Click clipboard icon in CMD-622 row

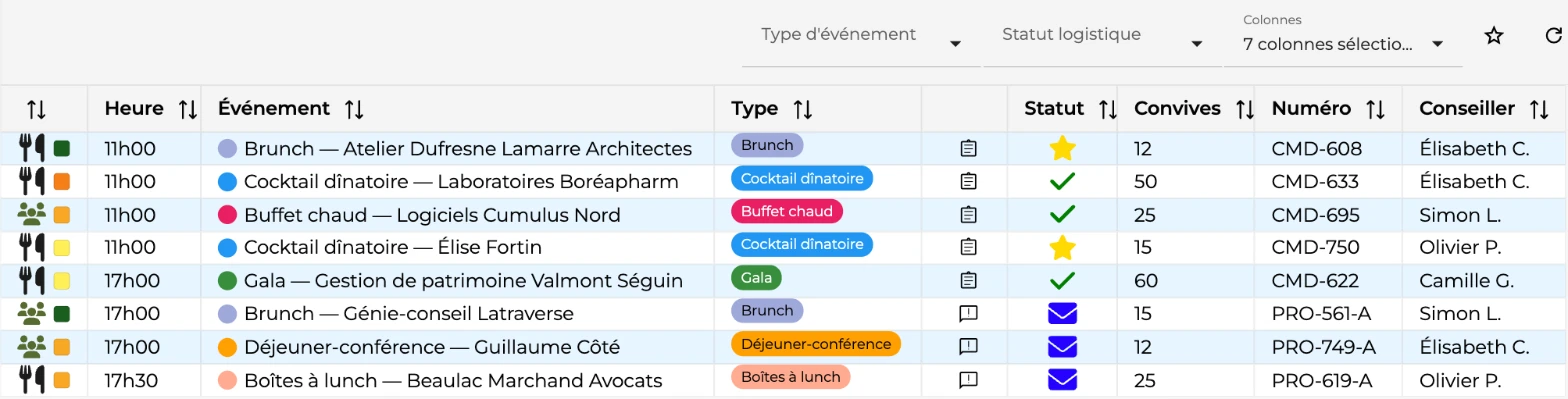(967, 281)
